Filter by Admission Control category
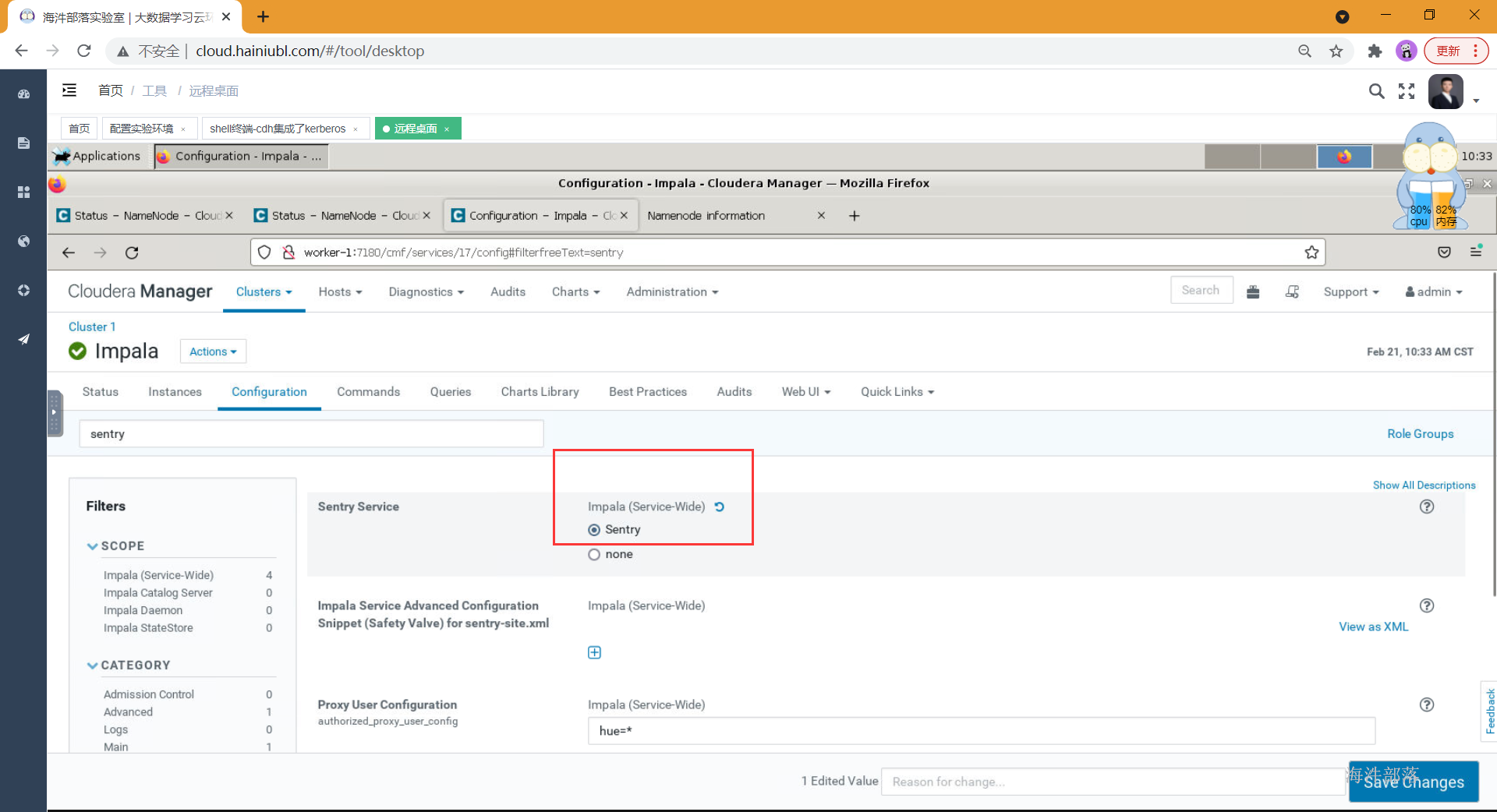Image resolution: width=1497 pixels, height=812 pixels. tap(149, 694)
